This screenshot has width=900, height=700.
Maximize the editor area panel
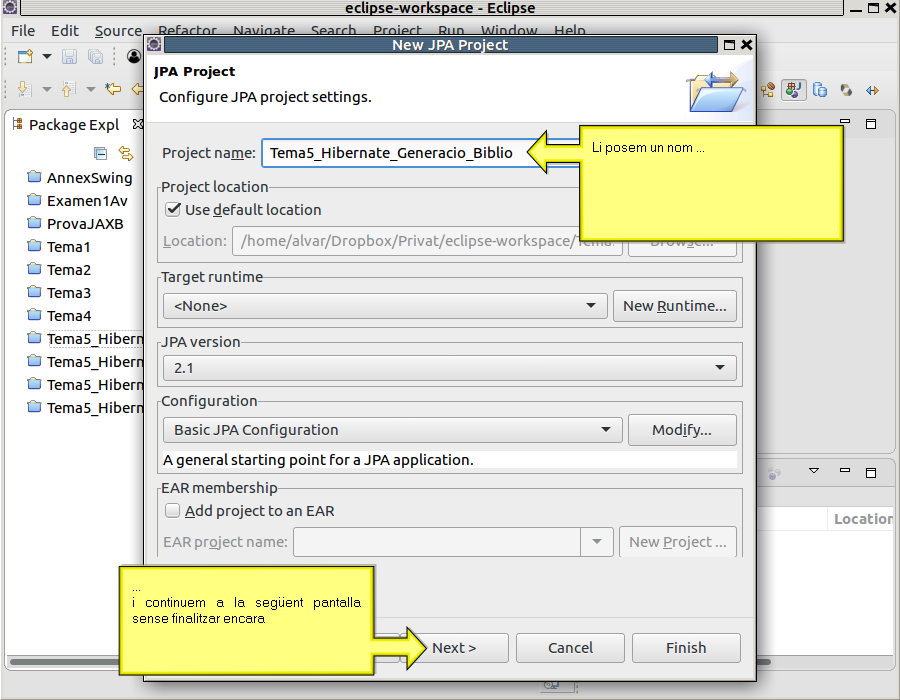[x=871, y=124]
